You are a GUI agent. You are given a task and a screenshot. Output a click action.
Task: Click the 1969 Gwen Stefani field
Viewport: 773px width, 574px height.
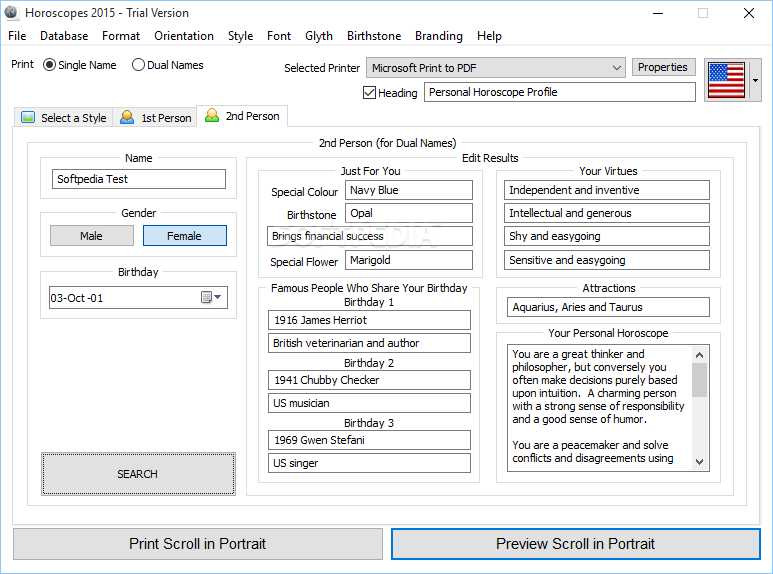tap(369, 440)
